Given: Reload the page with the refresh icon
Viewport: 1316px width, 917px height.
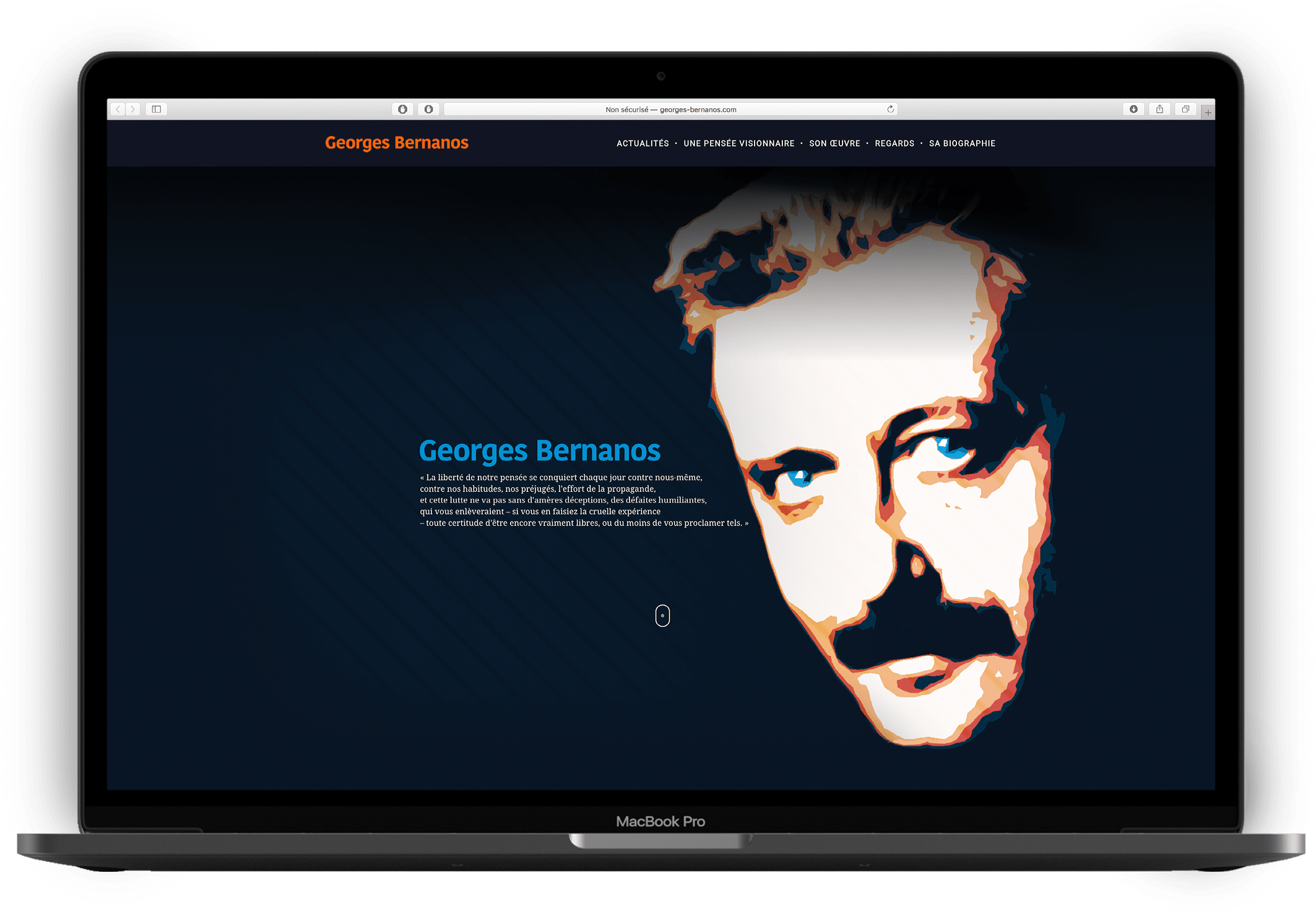Looking at the screenshot, I should 890,110.
